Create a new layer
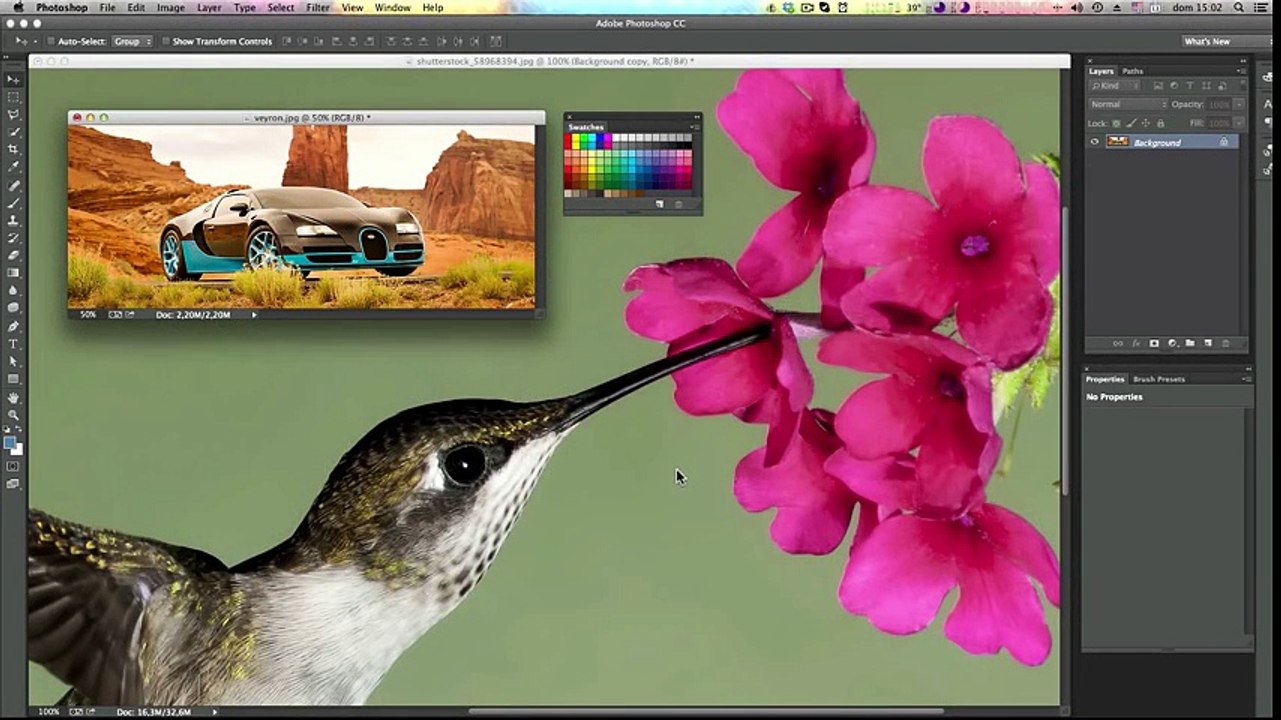1281x720 pixels. [1207, 343]
